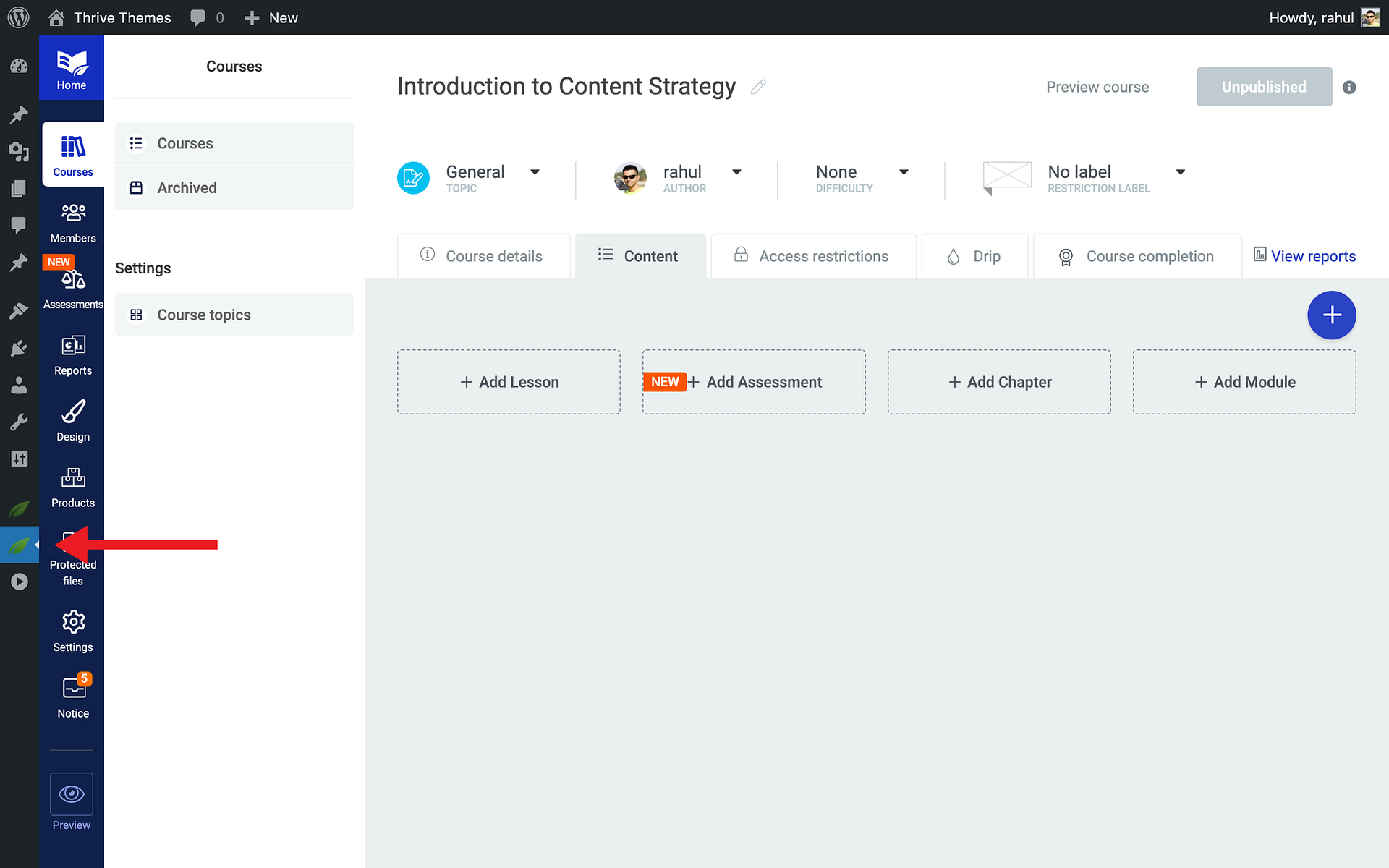Click the blue plus floating action button

point(1332,315)
